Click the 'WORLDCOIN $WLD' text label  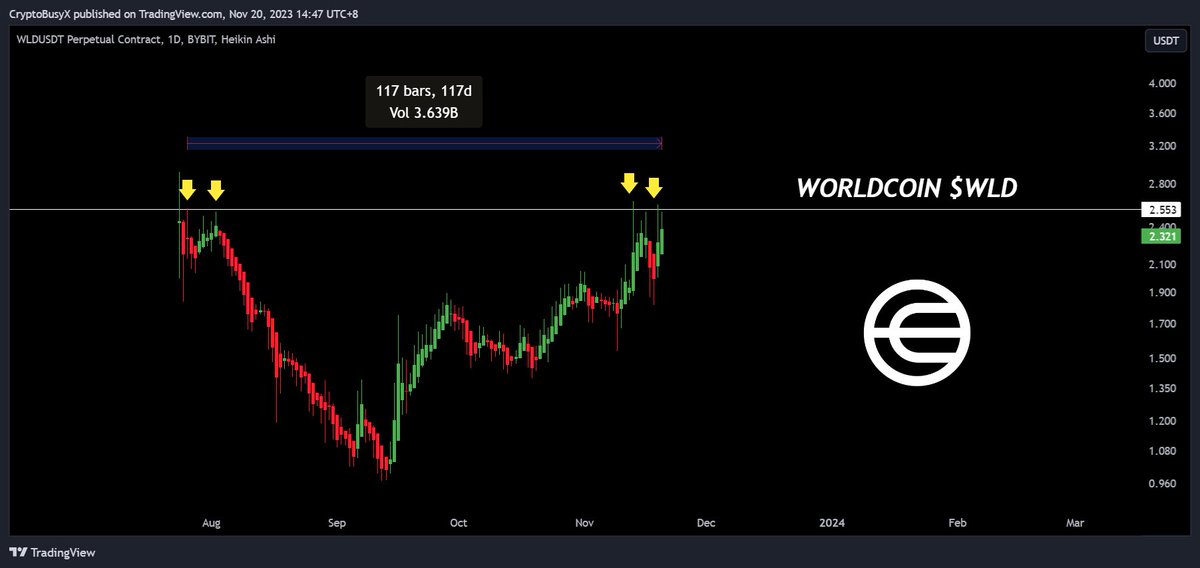click(x=906, y=187)
